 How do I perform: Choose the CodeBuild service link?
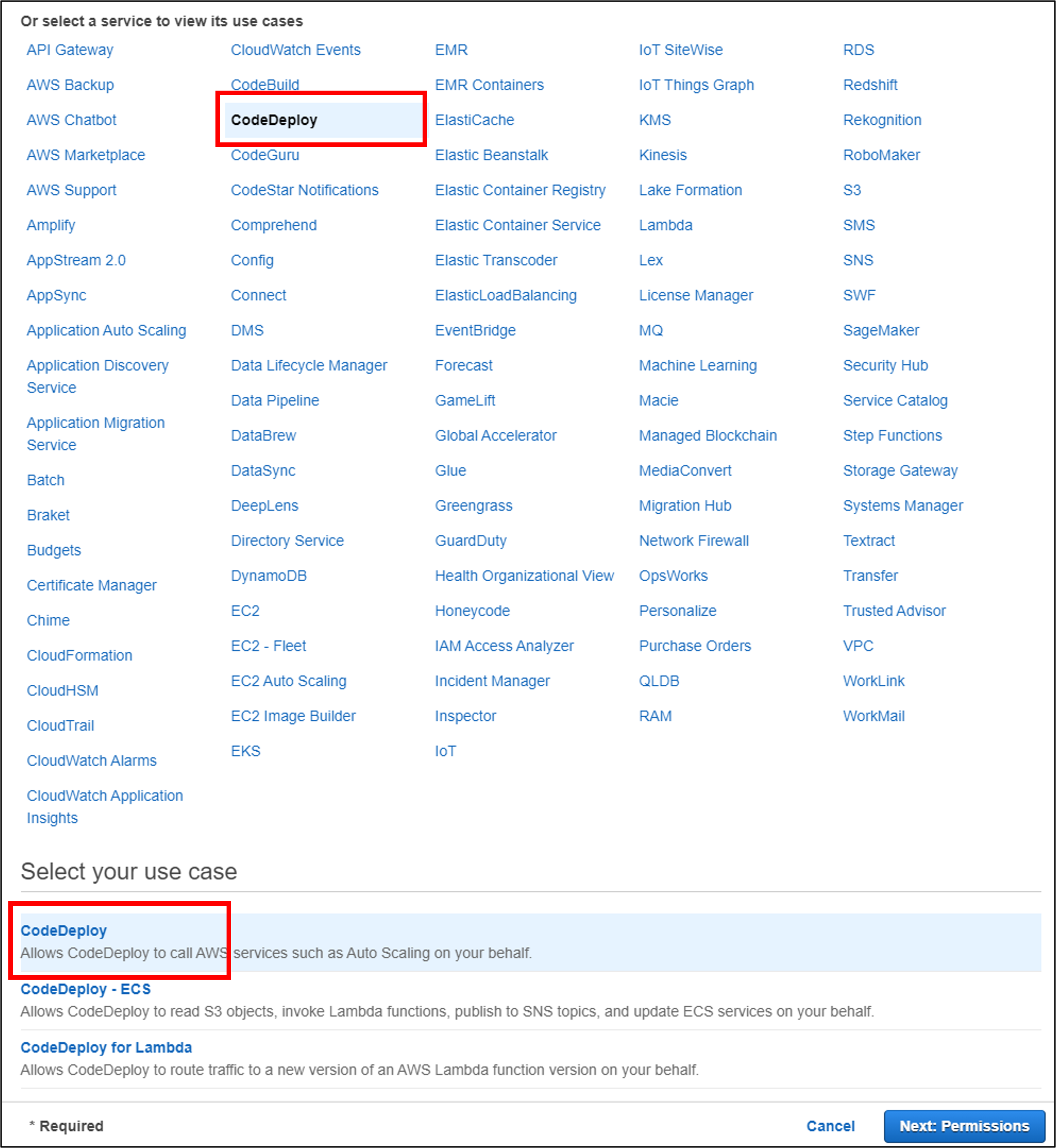click(264, 85)
